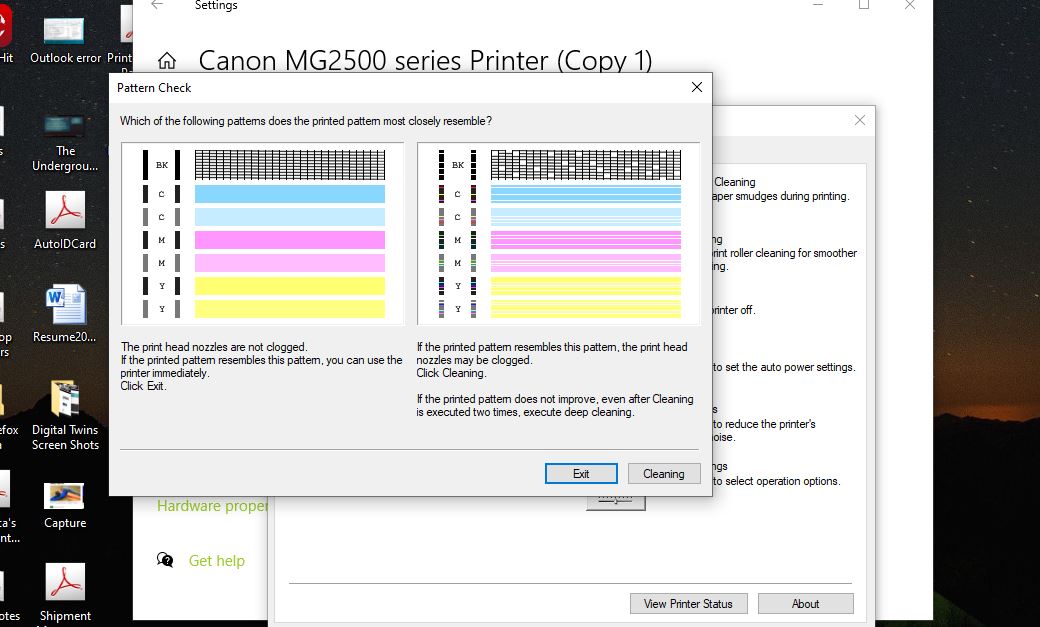
Task: Go back with Settings back arrow
Action: (x=157, y=6)
